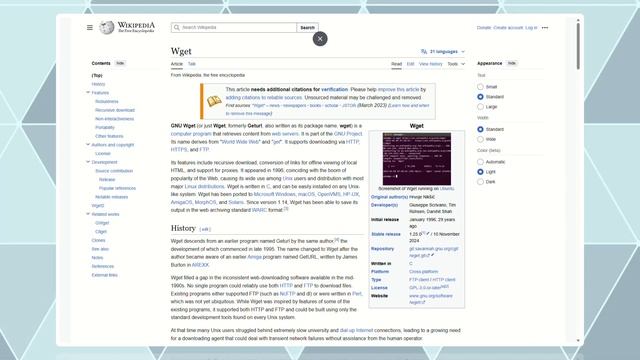
Task: Open the World Wide Web link
Action: coord(240,142)
